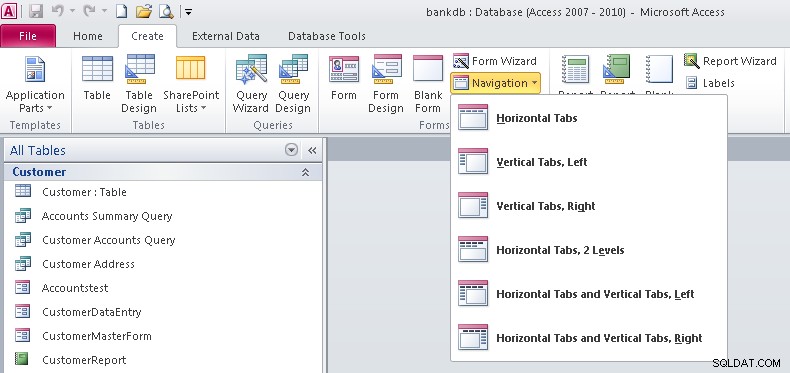
Task: Click the Labels button
Action: click(709, 83)
